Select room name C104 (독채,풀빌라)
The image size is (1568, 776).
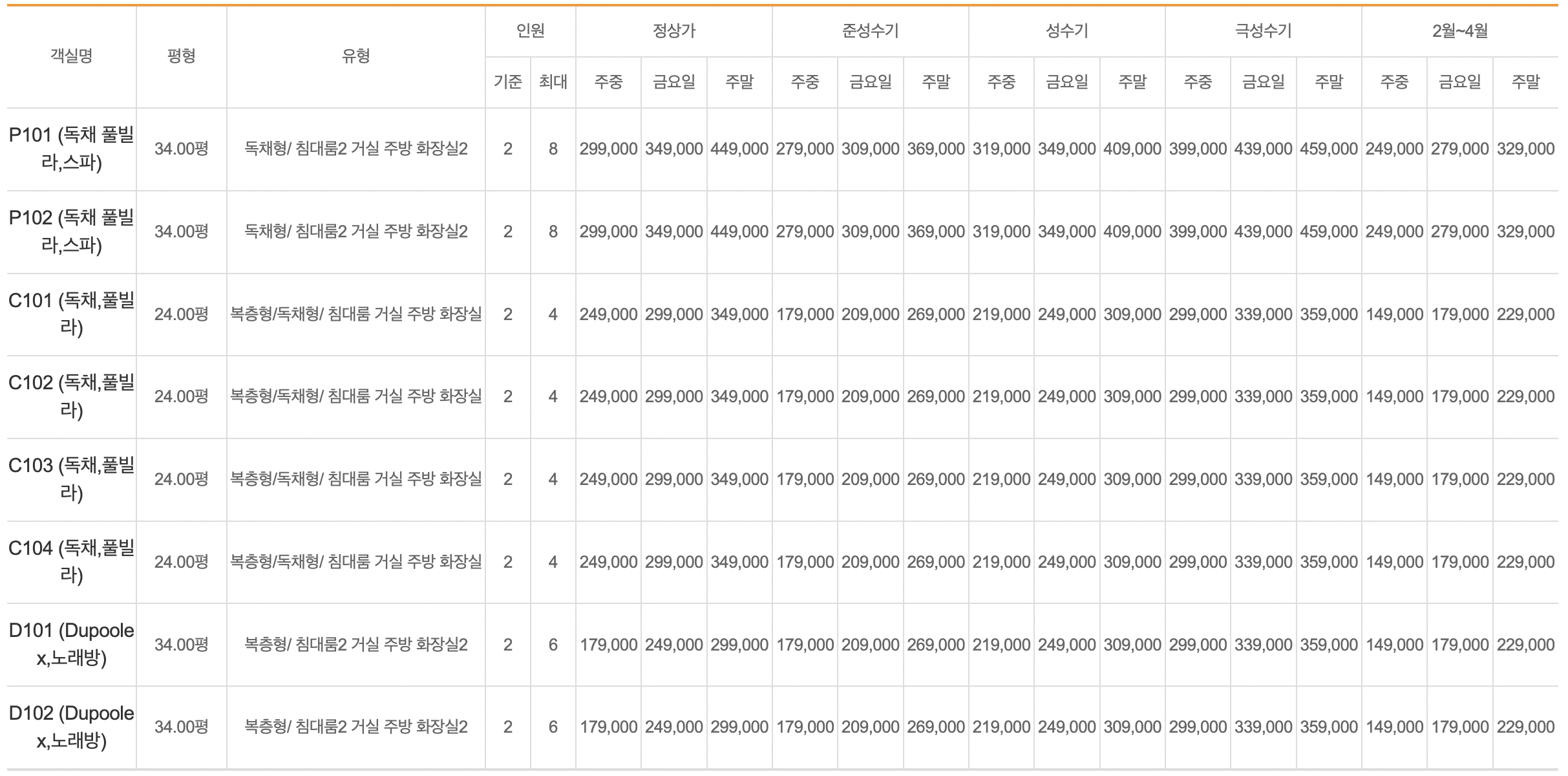[x=71, y=562]
